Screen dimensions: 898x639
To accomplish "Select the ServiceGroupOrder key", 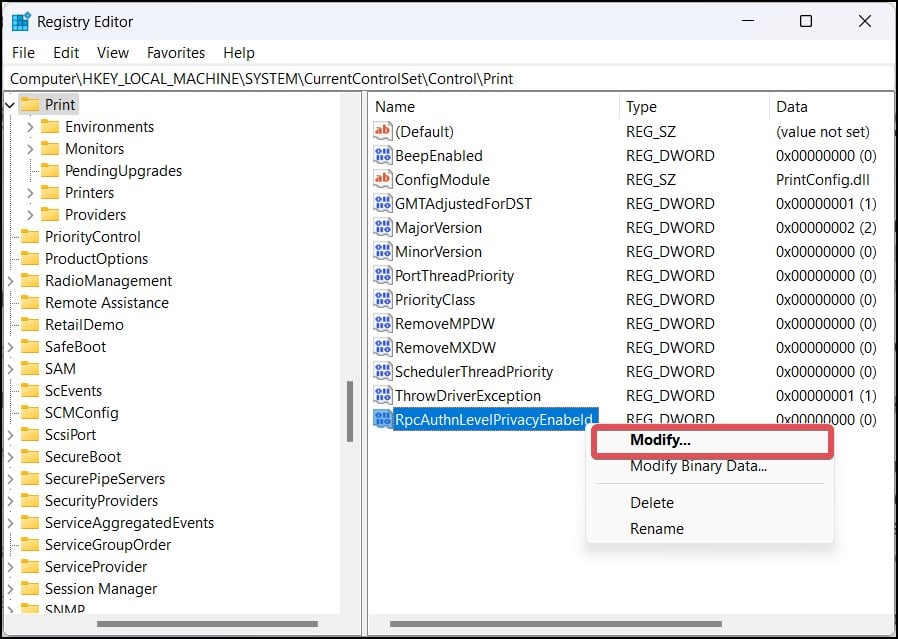I will [x=108, y=545].
